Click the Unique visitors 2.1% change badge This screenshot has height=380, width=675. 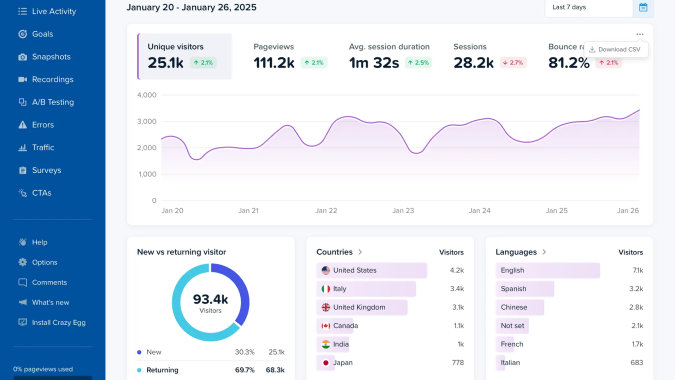(203, 63)
